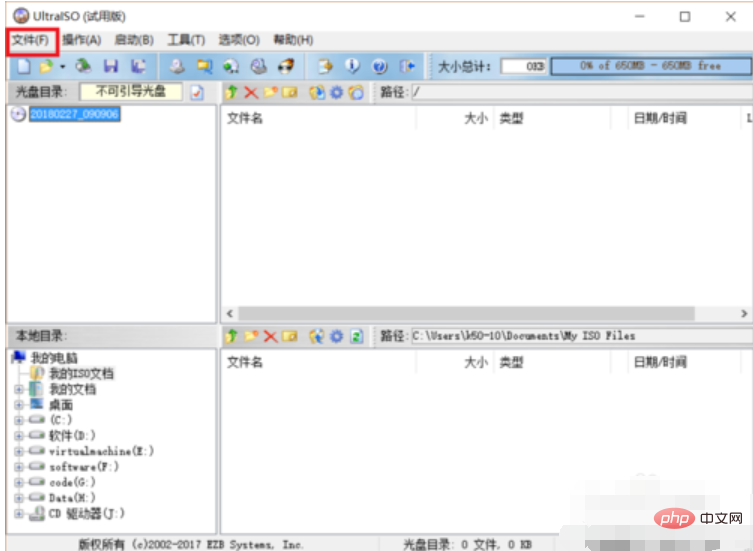Click the Save As toolbar icon
The image size is (753, 551).
click(138, 66)
